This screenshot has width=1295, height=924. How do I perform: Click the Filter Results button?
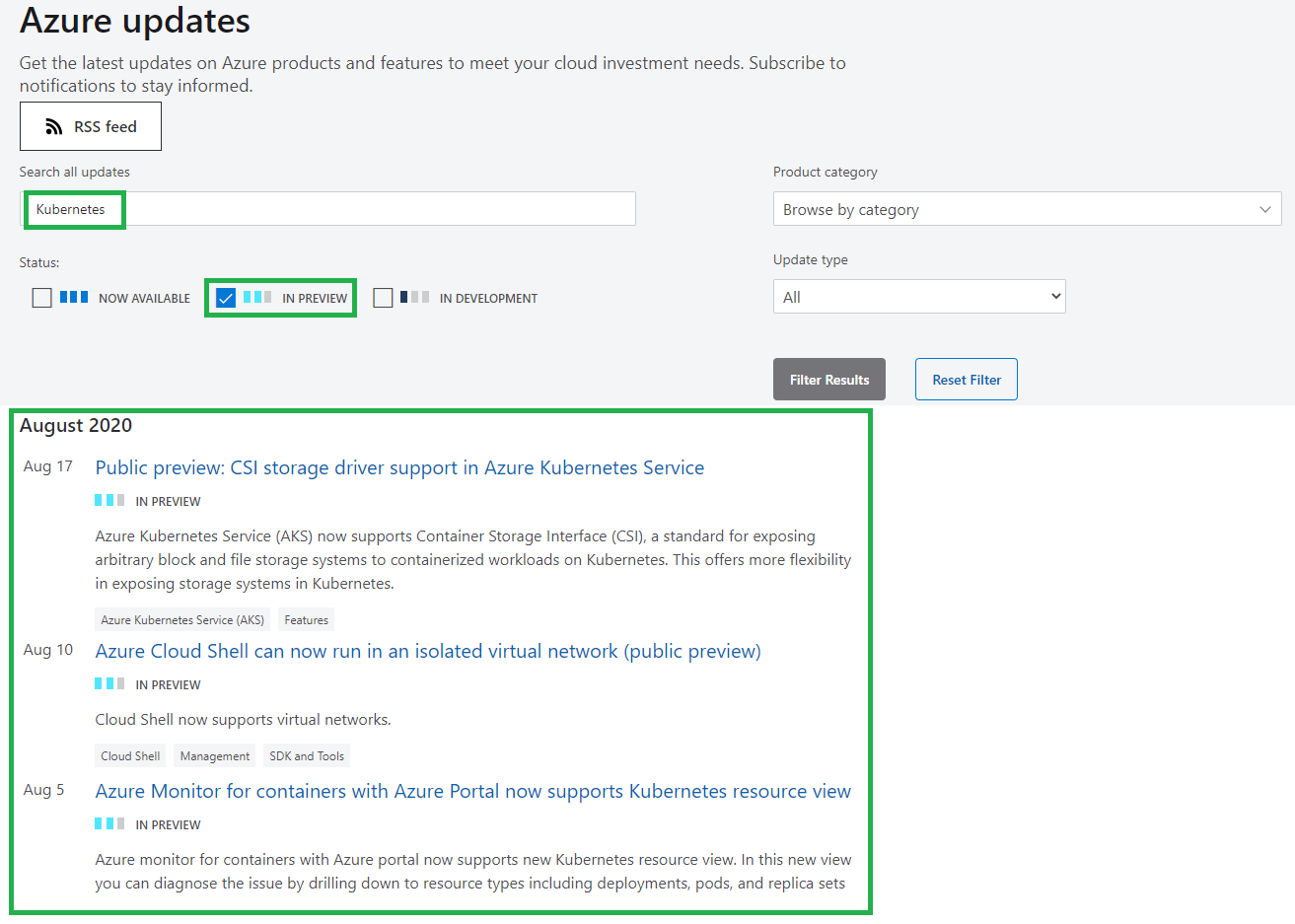tap(828, 379)
